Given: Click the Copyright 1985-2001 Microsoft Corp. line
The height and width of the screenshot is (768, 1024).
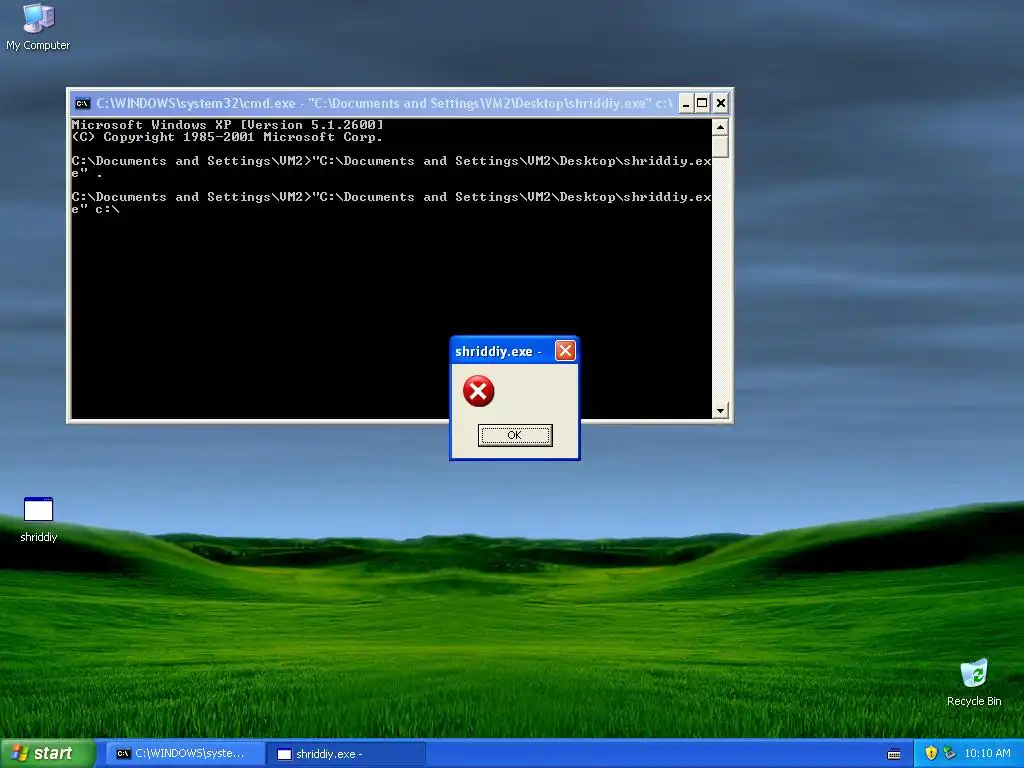Looking at the screenshot, I should [x=227, y=137].
